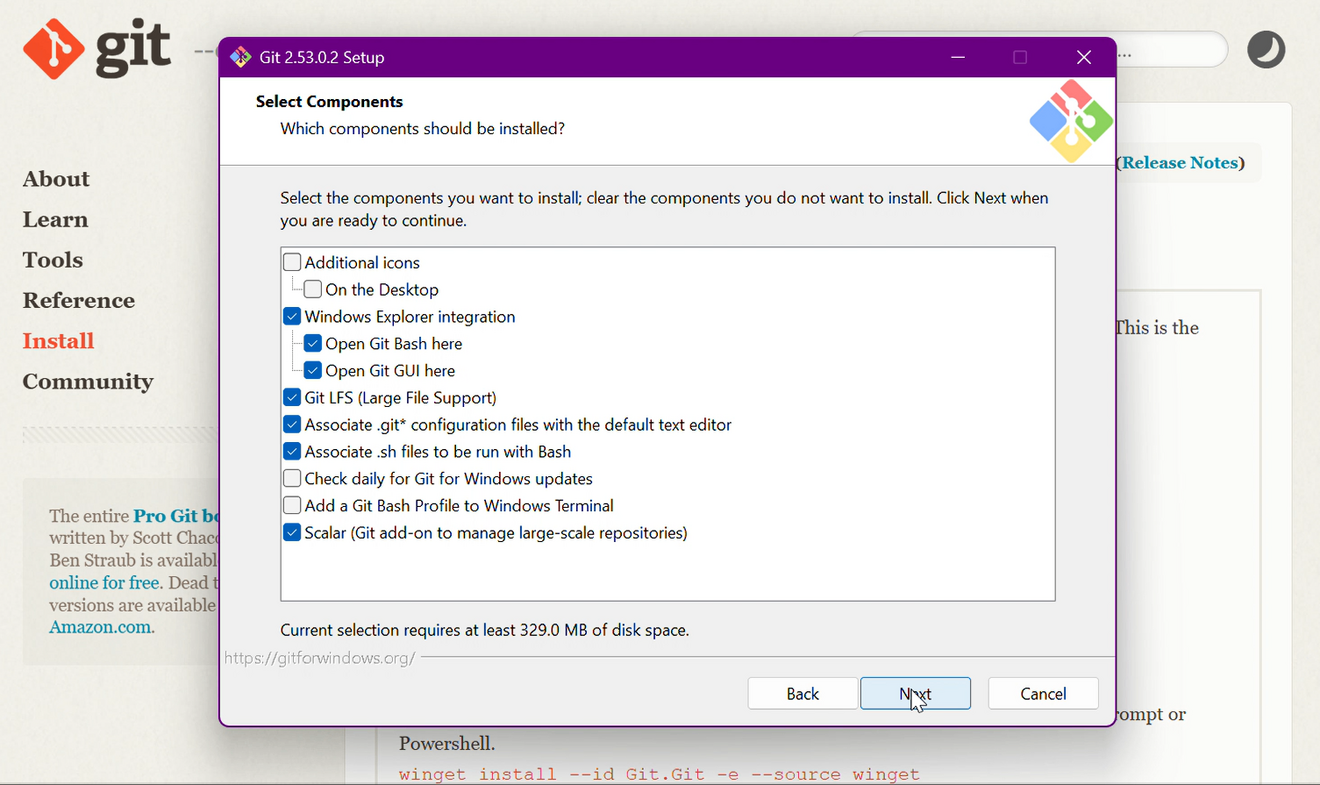Open the Reference page

pos(79,300)
